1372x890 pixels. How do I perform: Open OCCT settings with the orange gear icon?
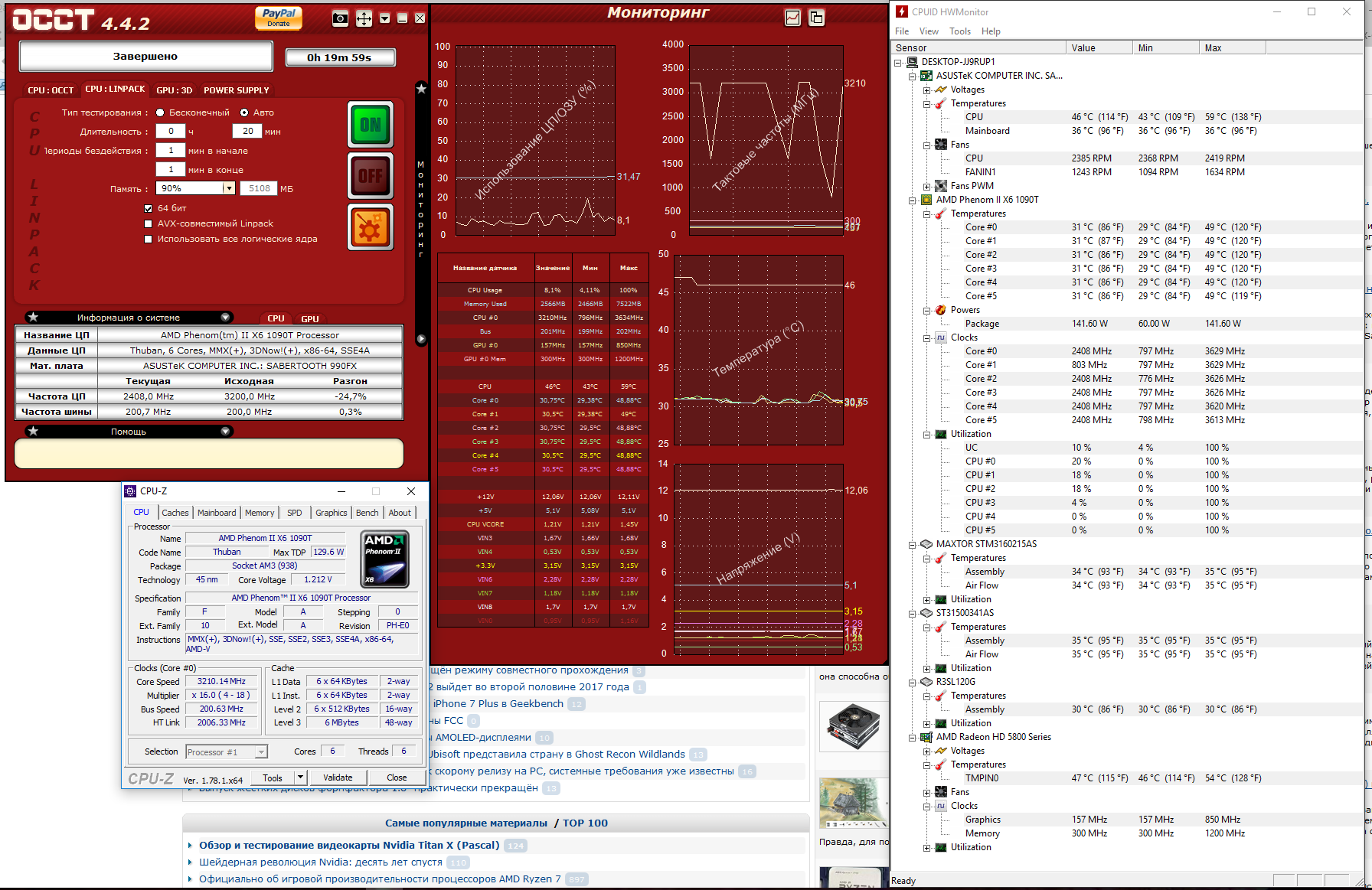click(371, 227)
